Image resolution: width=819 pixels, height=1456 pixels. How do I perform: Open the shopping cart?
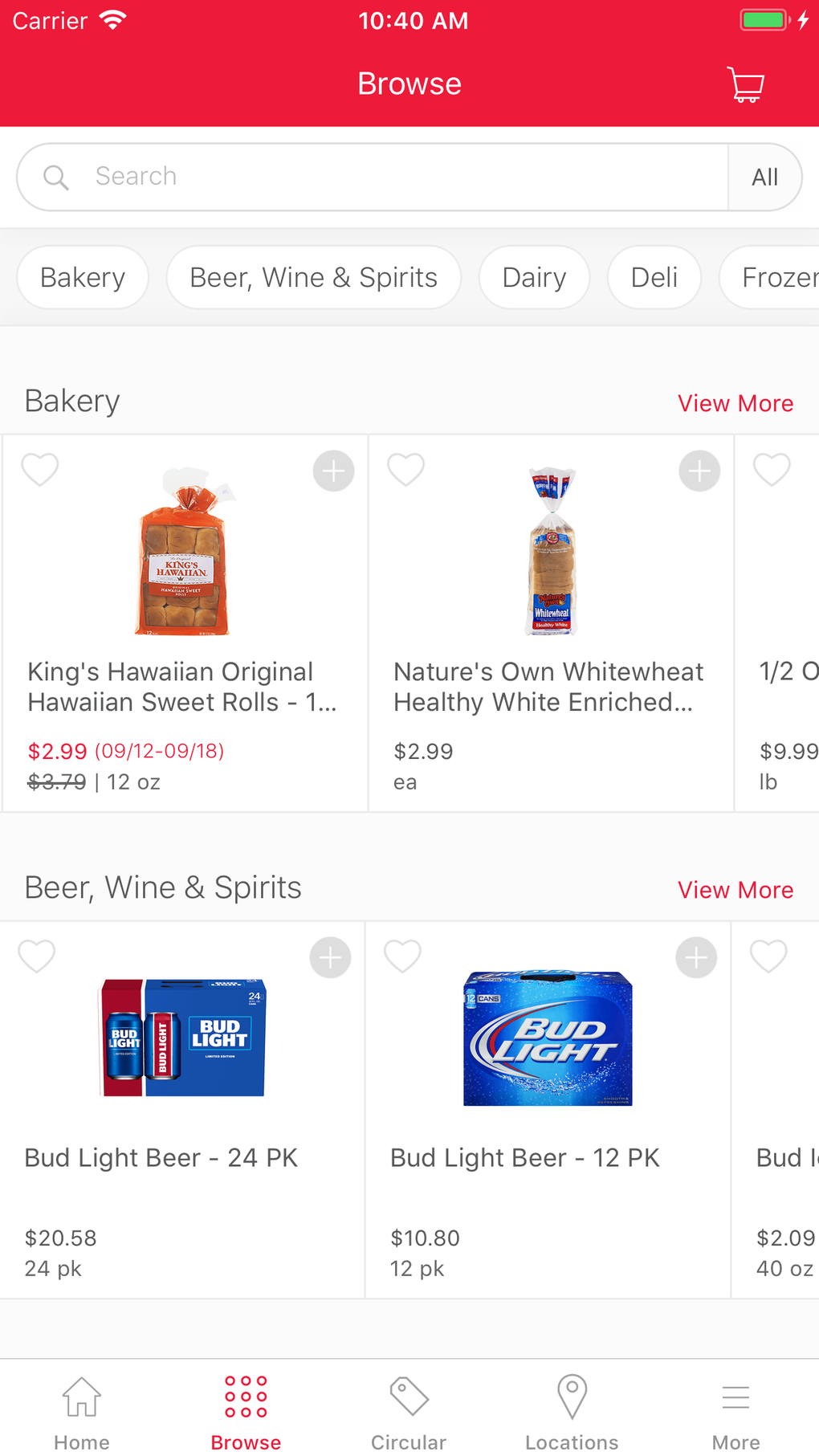pyautogui.click(x=745, y=84)
